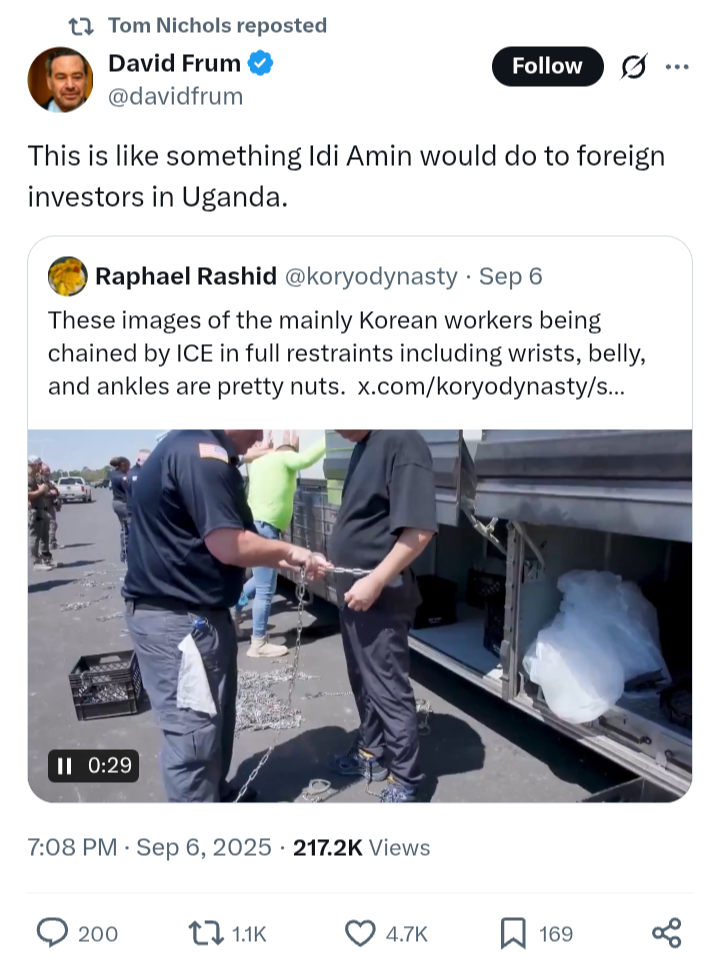Click the reply comment icon

(52, 933)
